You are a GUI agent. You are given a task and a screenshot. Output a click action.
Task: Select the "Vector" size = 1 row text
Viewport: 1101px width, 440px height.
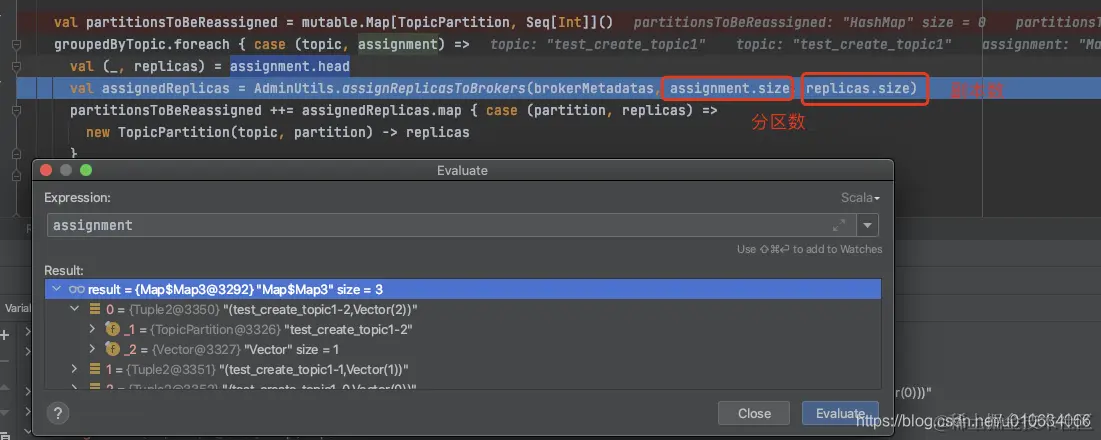tap(291, 349)
